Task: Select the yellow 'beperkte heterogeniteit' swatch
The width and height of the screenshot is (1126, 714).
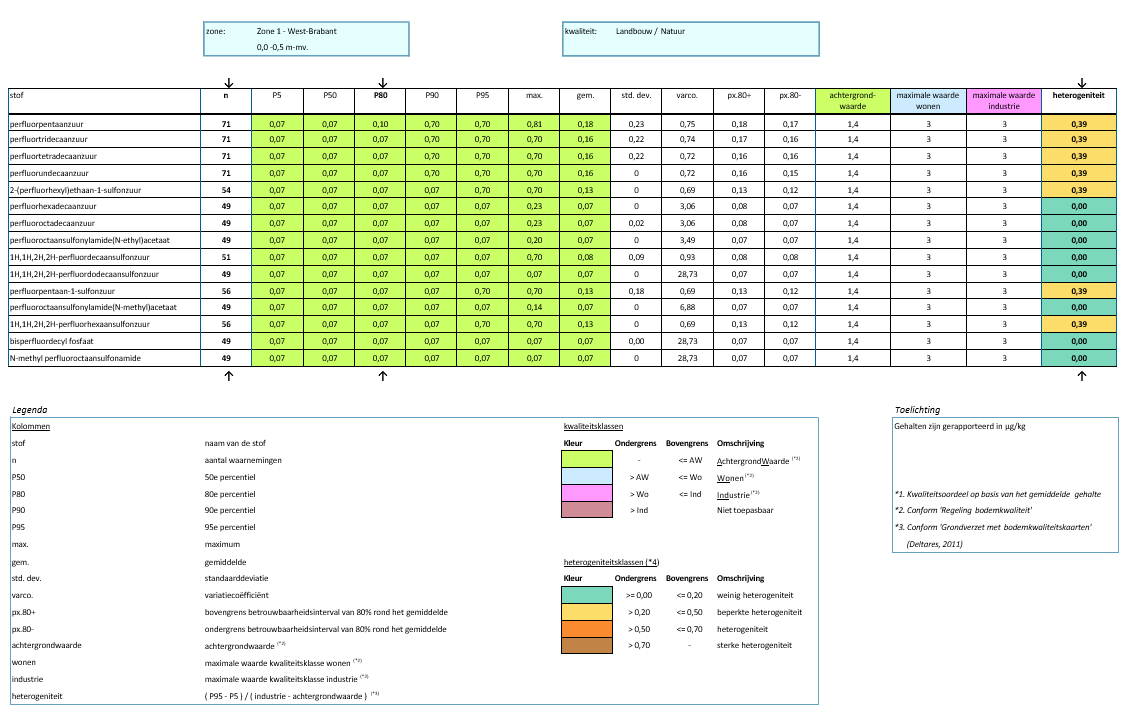Action: (587, 612)
